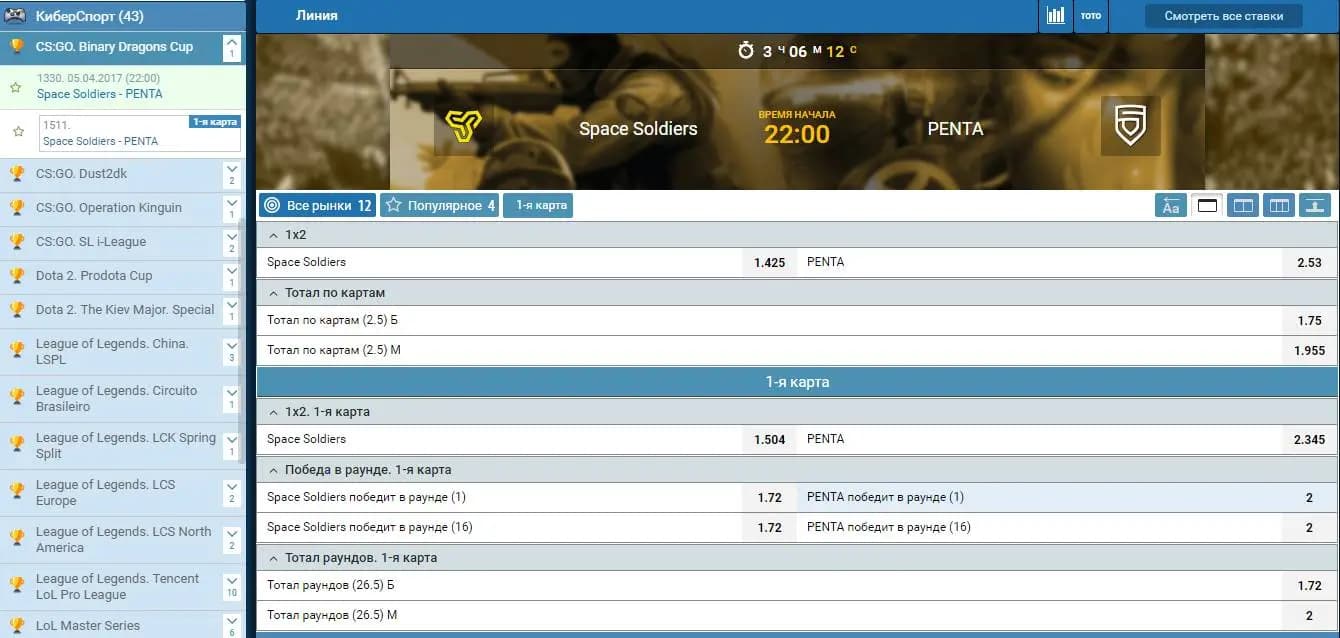The width and height of the screenshot is (1340, 638).
Task: Click the PENTA team shield logo
Action: [x=1131, y=126]
